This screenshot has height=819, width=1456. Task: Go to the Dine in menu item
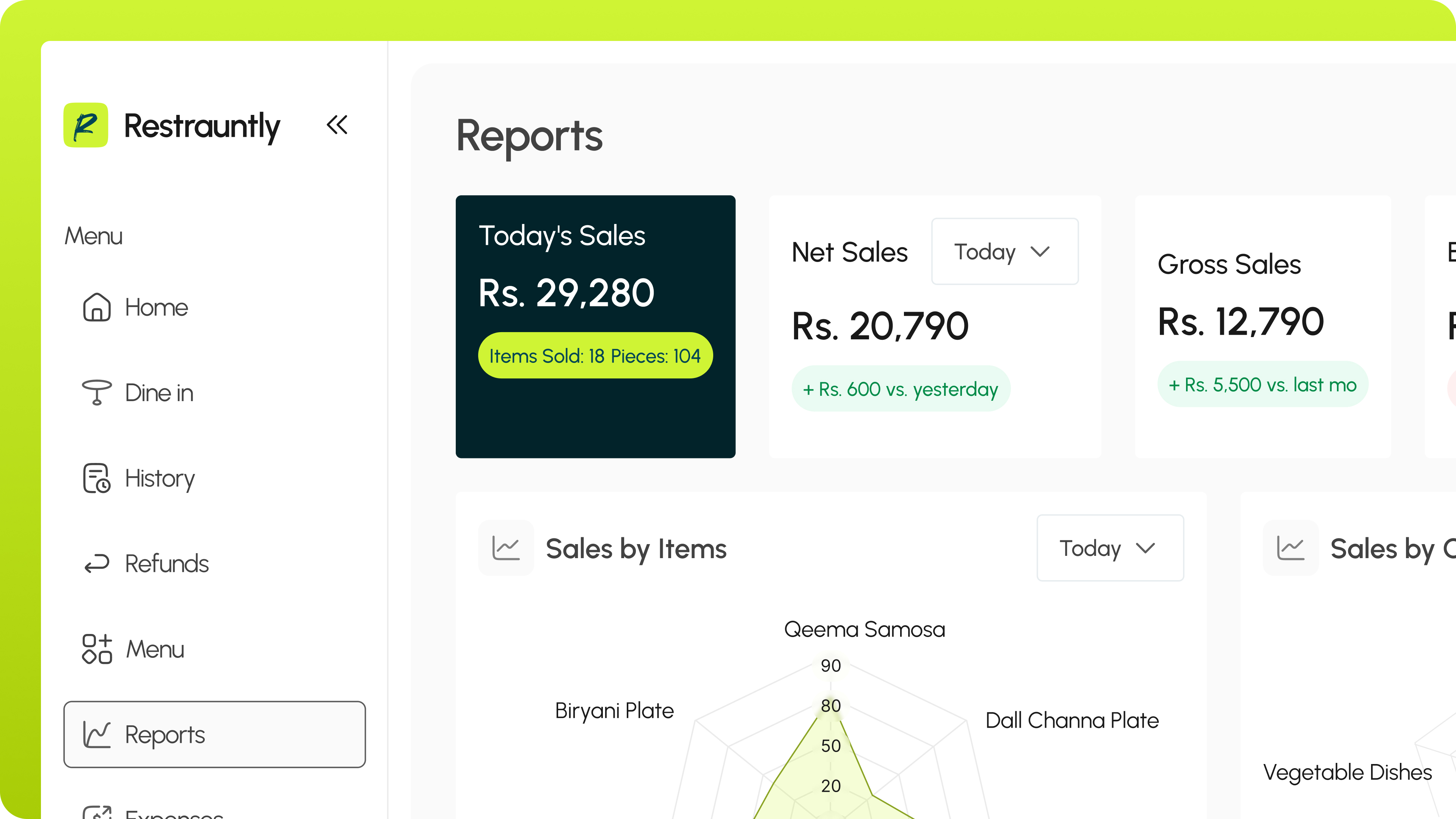[159, 393]
